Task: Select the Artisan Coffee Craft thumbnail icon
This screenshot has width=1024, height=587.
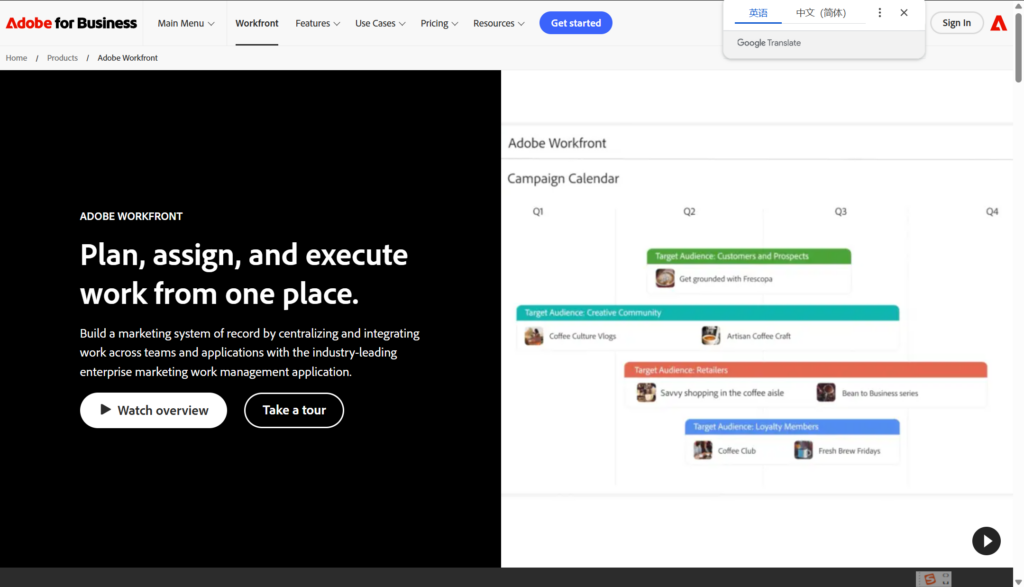Action: (x=711, y=336)
